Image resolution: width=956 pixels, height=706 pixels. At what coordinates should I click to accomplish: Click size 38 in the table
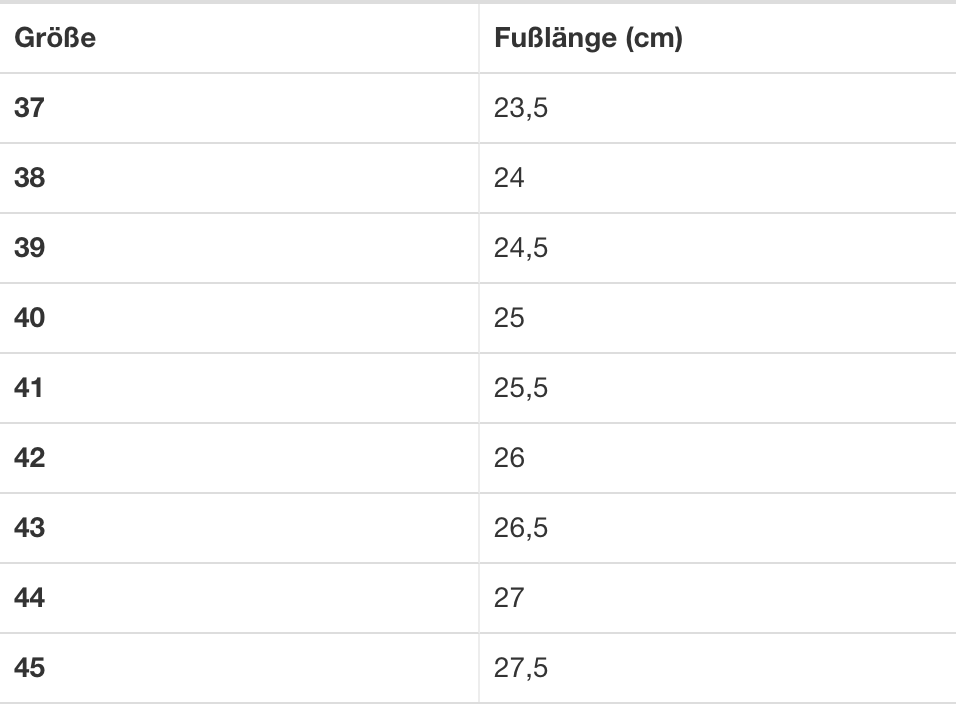30,178
